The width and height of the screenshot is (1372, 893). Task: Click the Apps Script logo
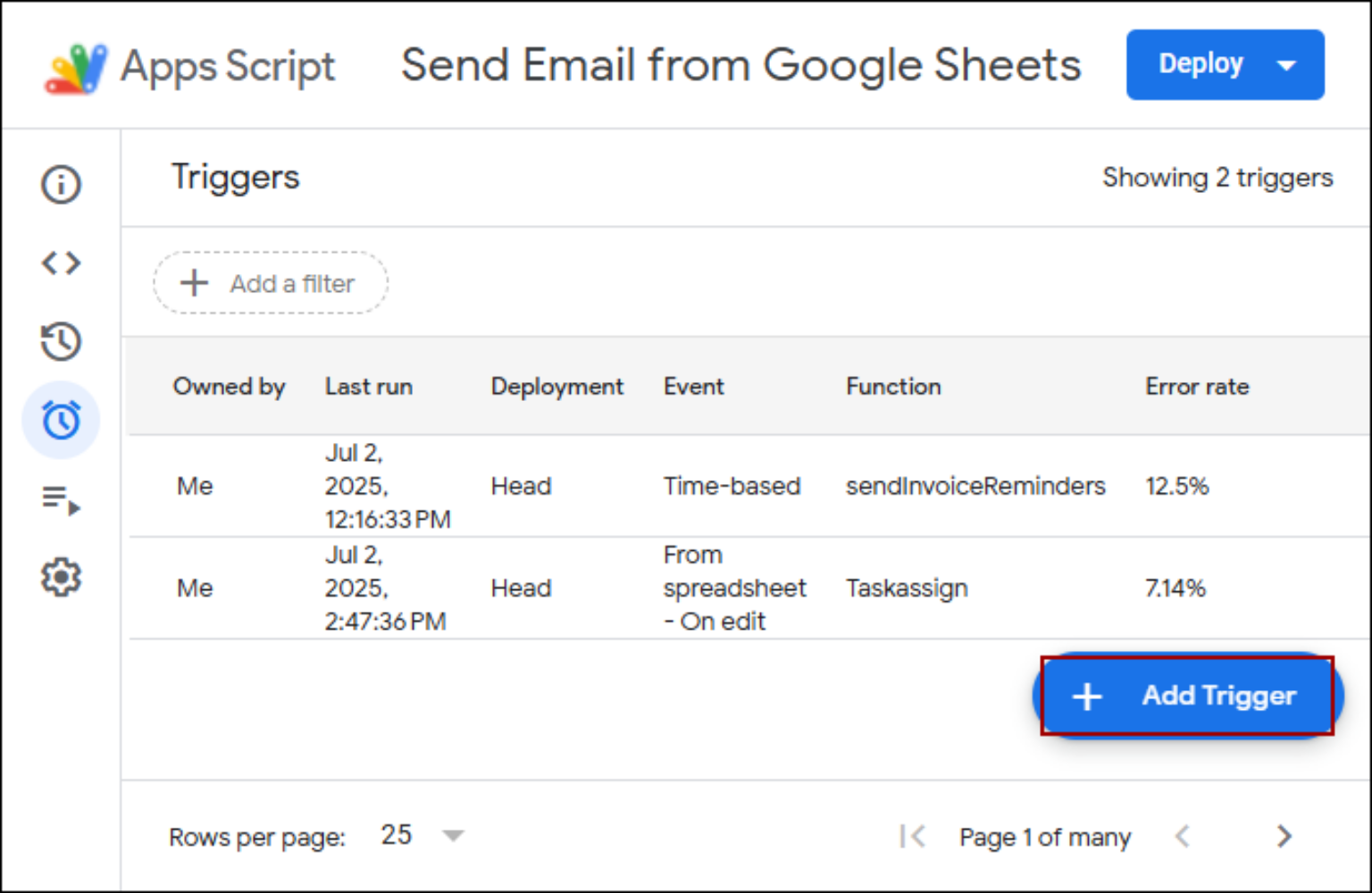pos(76,68)
